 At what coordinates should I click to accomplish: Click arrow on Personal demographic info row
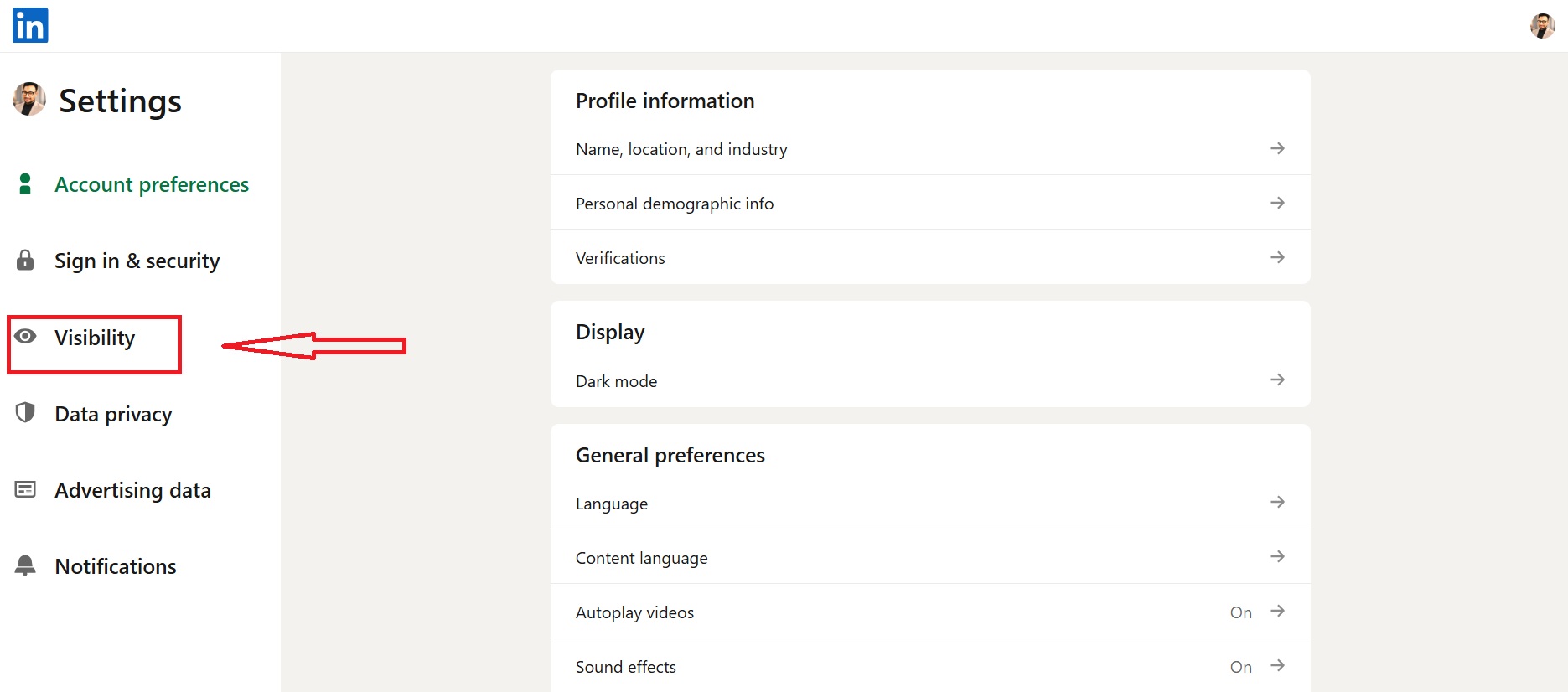(1277, 203)
